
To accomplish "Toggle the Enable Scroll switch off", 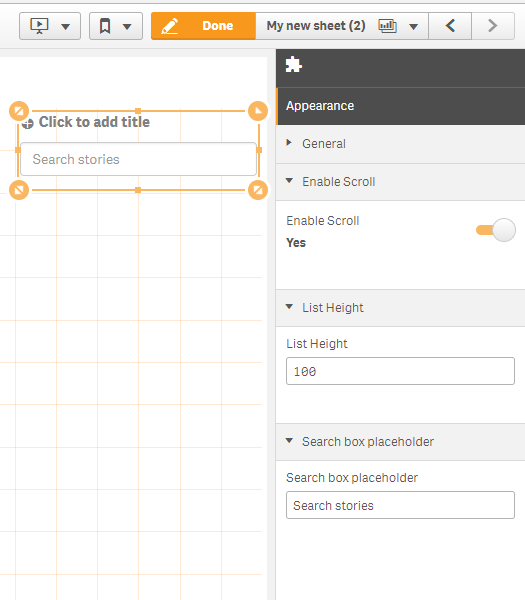I will pos(496,230).
